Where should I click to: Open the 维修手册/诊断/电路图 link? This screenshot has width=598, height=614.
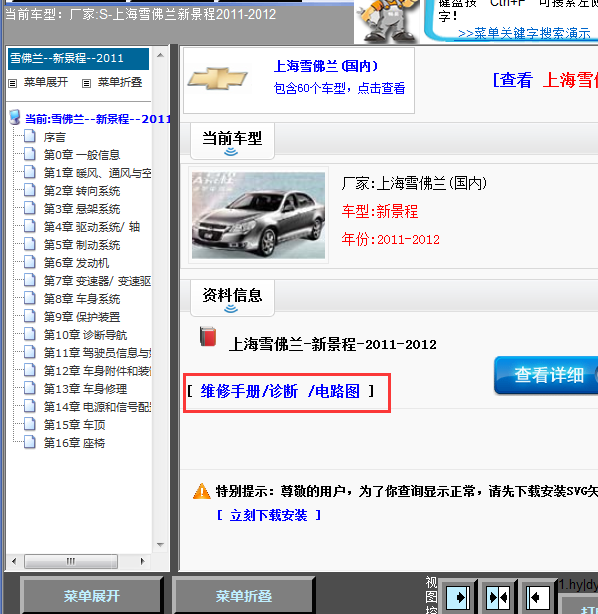click(x=280, y=391)
